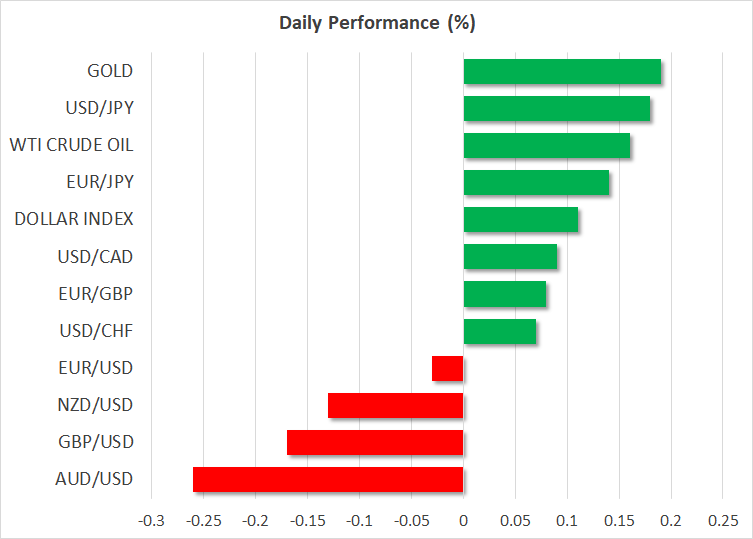Viewport: 753px width, 539px height.
Task: Click the USD/CHF bar
Action: (500, 331)
